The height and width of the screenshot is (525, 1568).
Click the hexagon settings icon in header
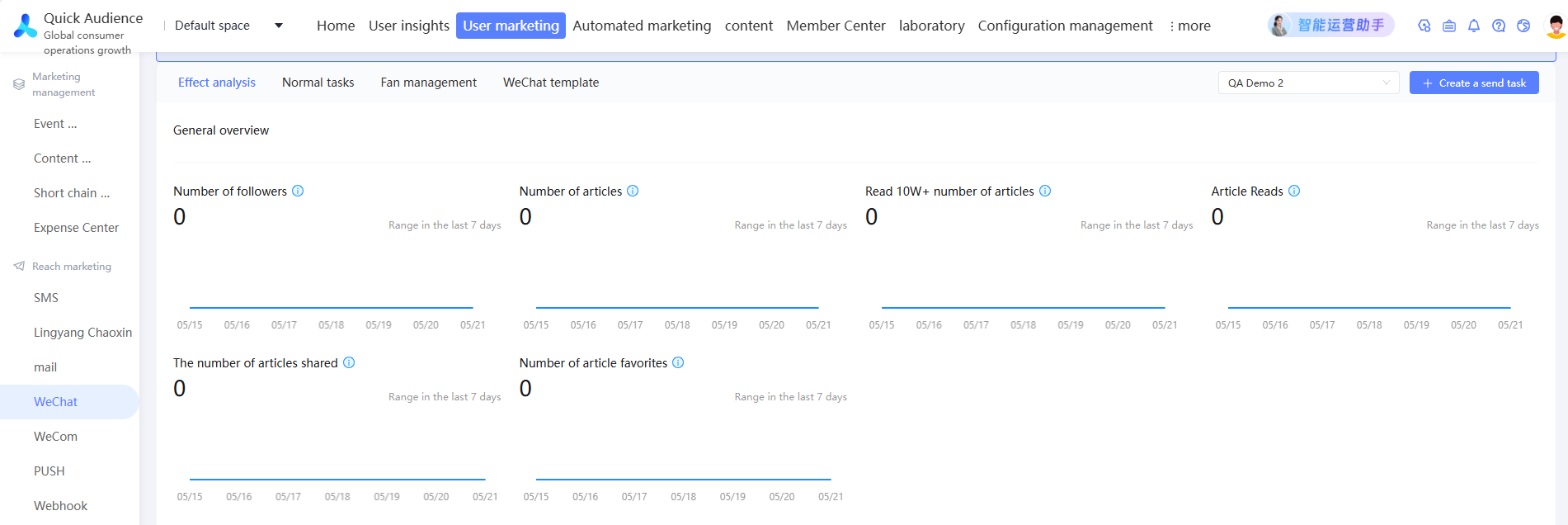point(1424,26)
